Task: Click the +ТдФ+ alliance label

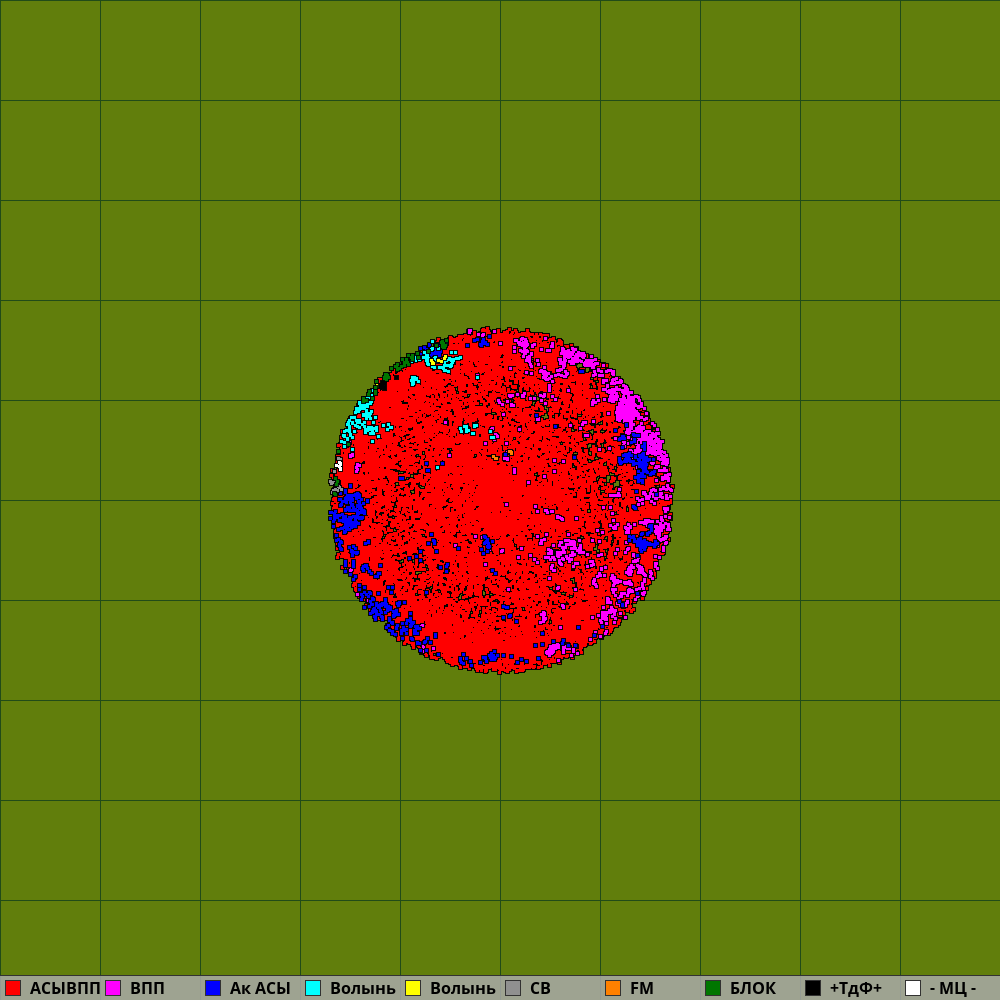Action: pyautogui.click(x=856, y=989)
